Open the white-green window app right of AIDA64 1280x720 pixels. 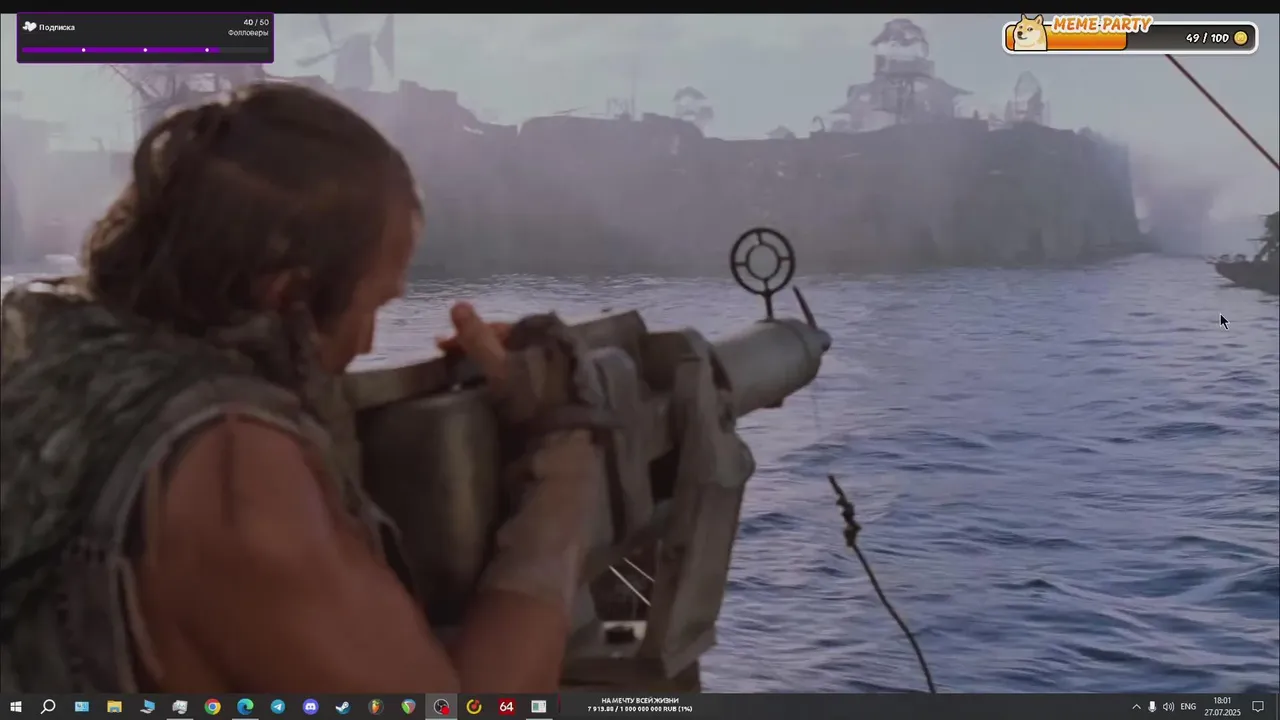pyautogui.click(x=539, y=707)
